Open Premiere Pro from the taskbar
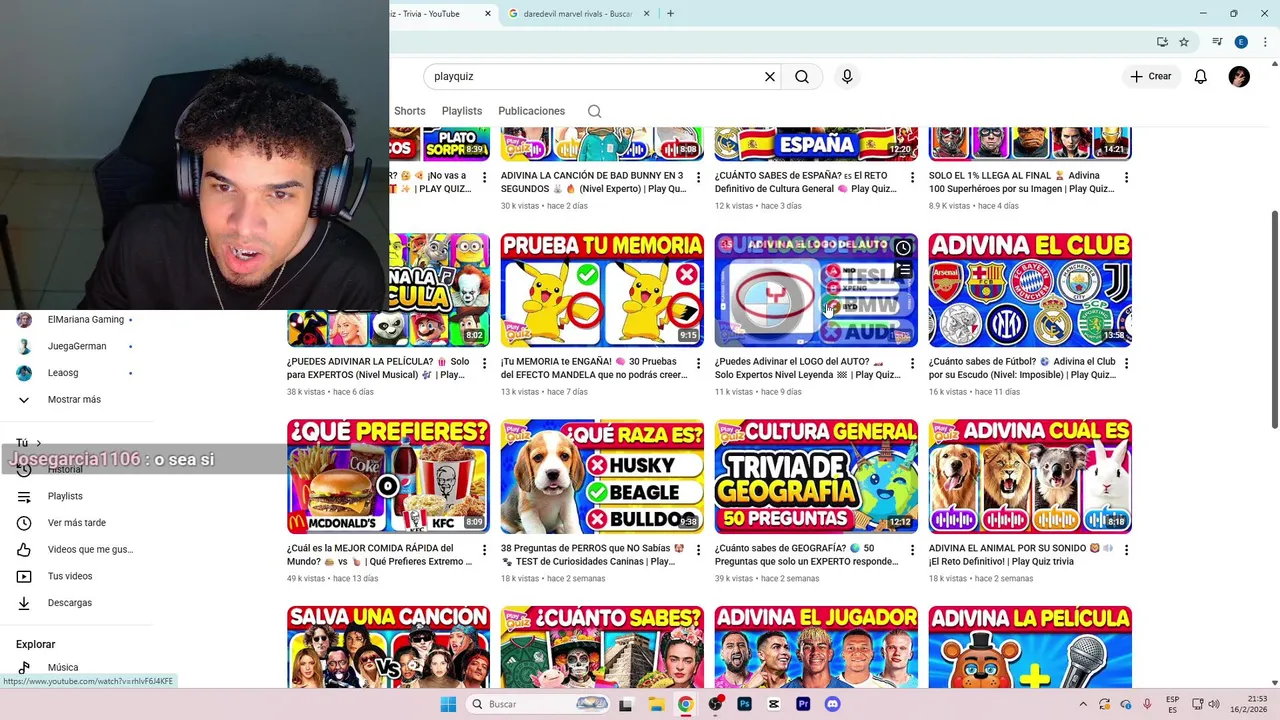Screen dimensions: 1280x720 click(803, 704)
